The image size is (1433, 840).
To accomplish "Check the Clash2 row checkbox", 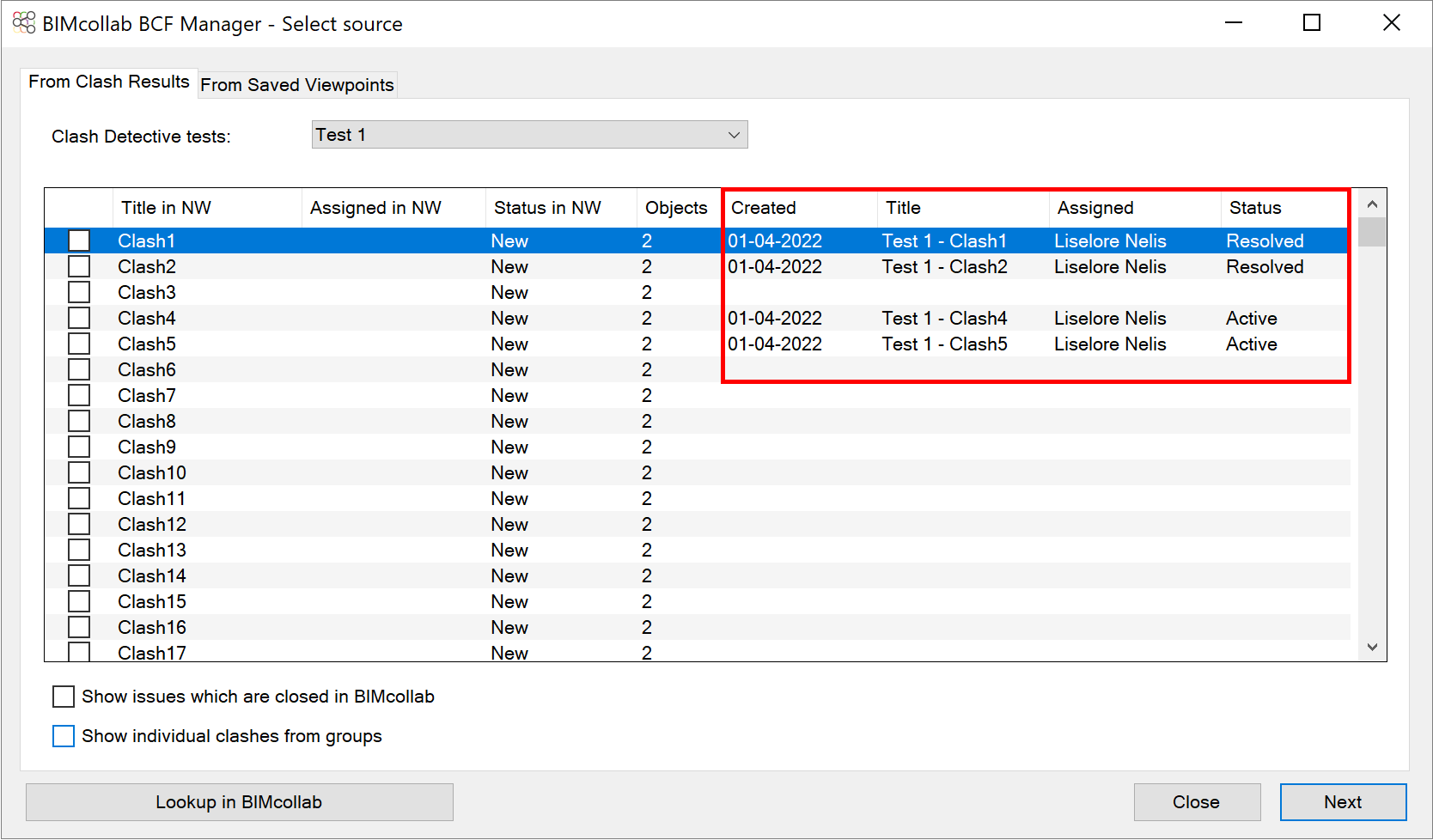I will [x=79, y=266].
